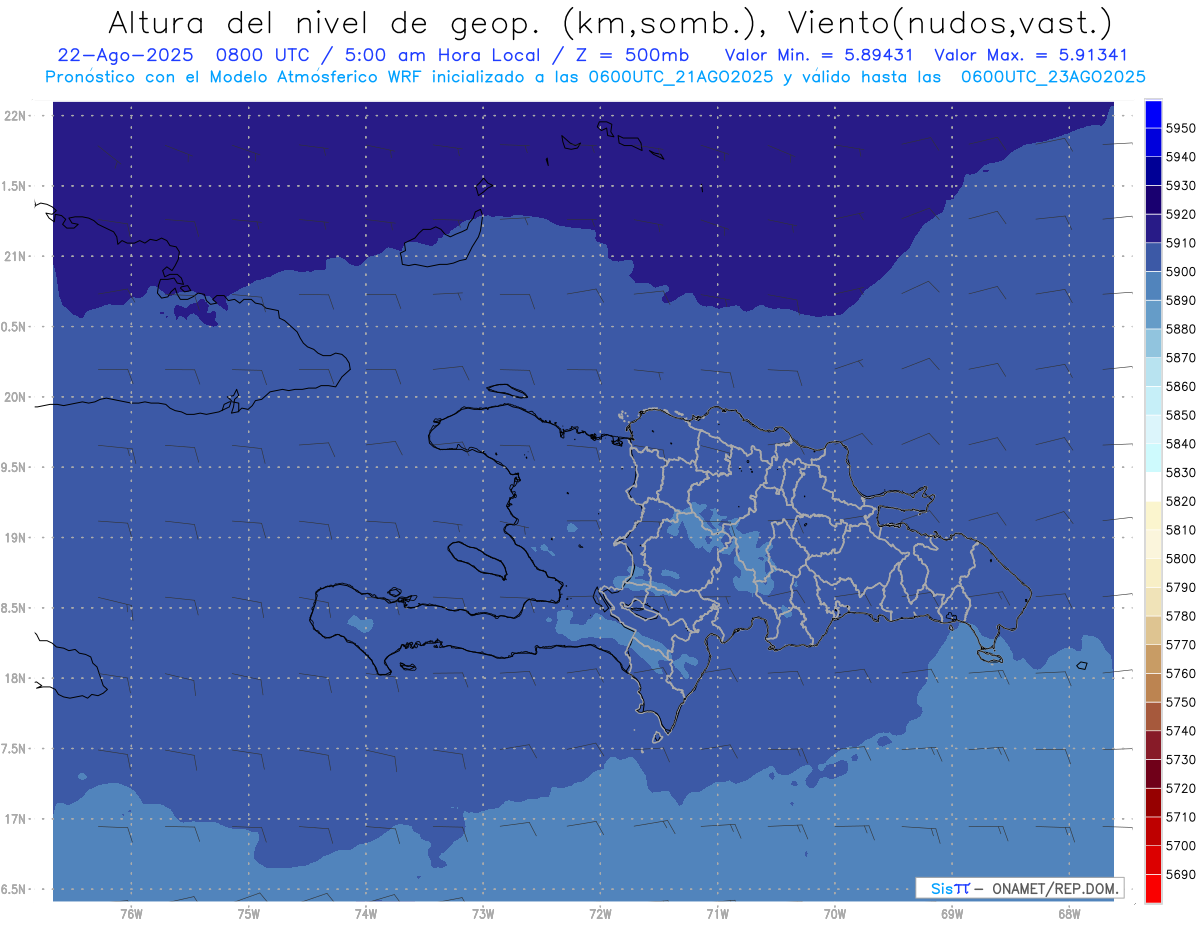Click the '75W' longitude label
The height and width of the screenshot is (927, 1200).
click(x=248, y=914)
